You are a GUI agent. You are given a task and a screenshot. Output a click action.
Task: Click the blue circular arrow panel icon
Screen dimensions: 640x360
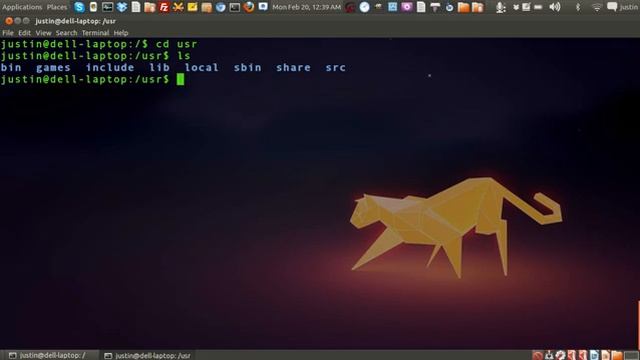pos(449,7)
